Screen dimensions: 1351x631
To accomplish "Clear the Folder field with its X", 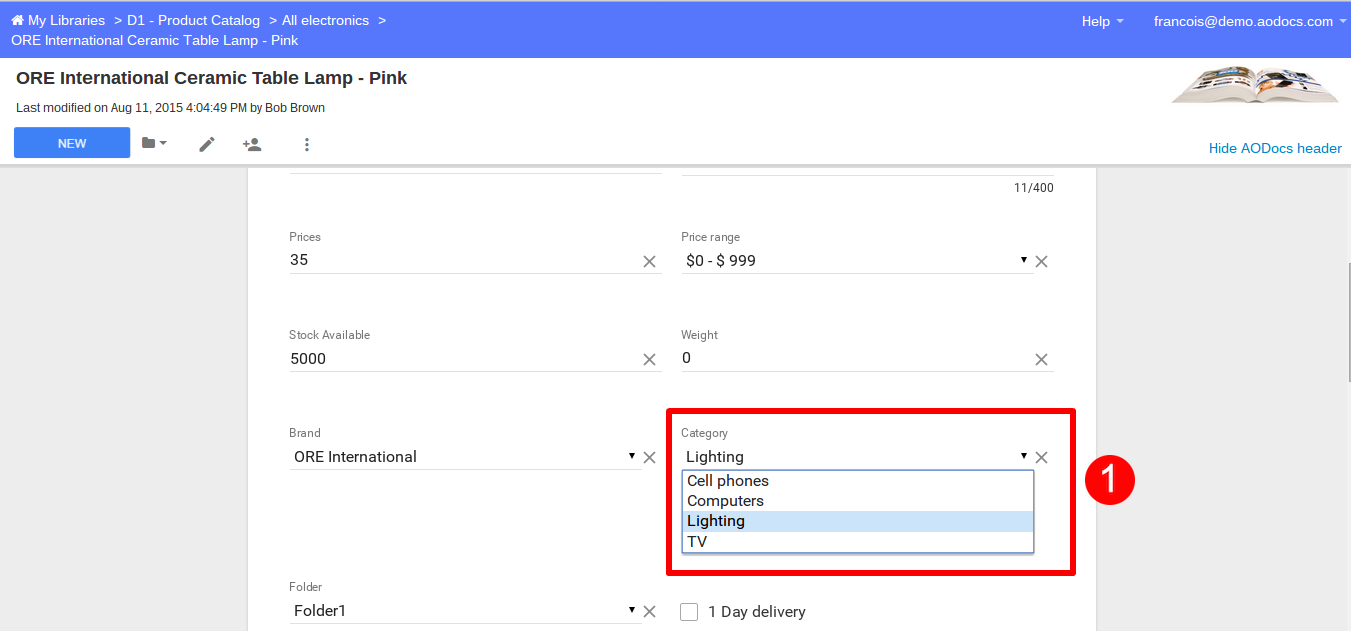I will click(x=649, y=611).
